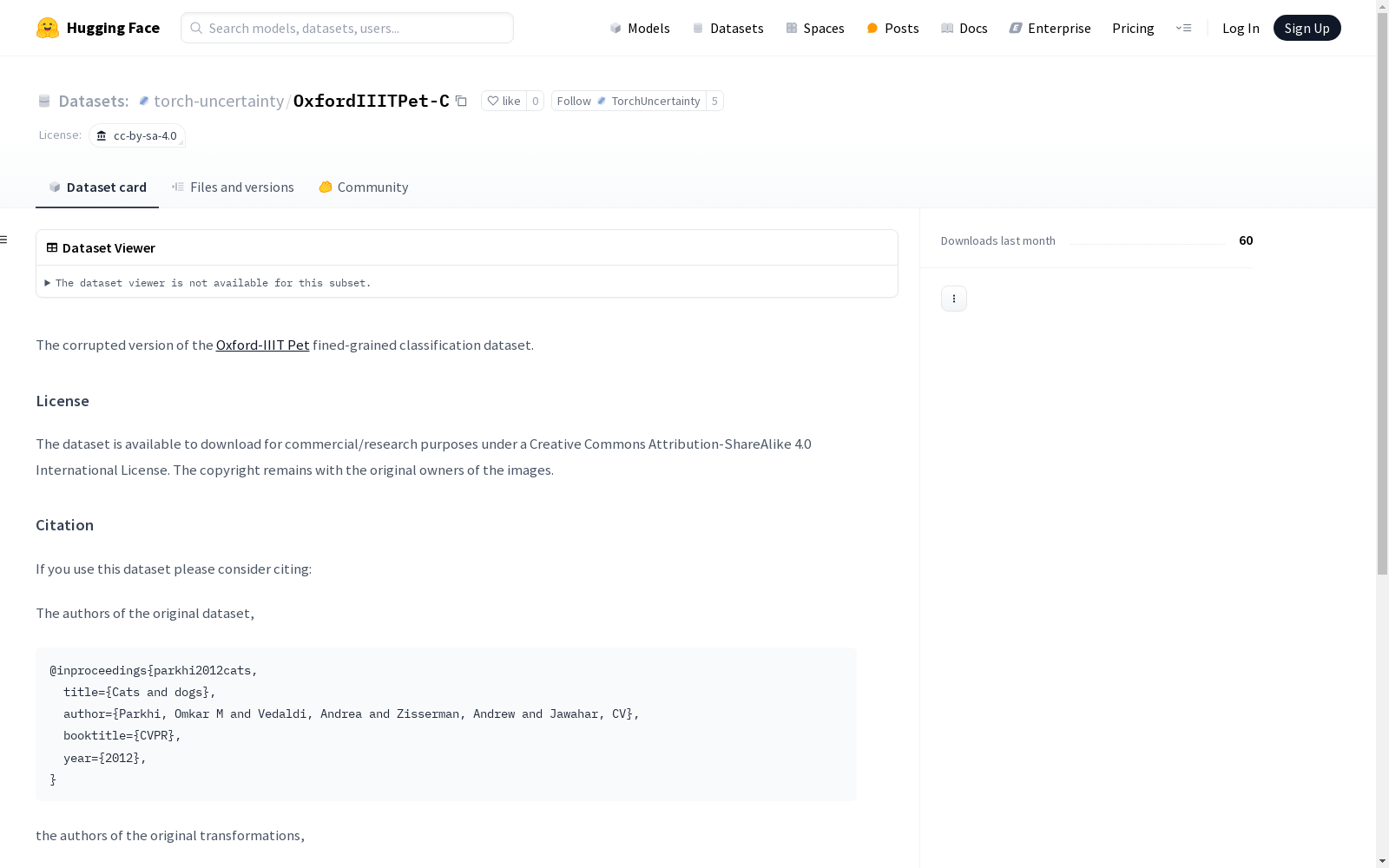Click the scrollbar down arrow
The width and height of the screenshot is (1389, 868).
pos(1382,861)
